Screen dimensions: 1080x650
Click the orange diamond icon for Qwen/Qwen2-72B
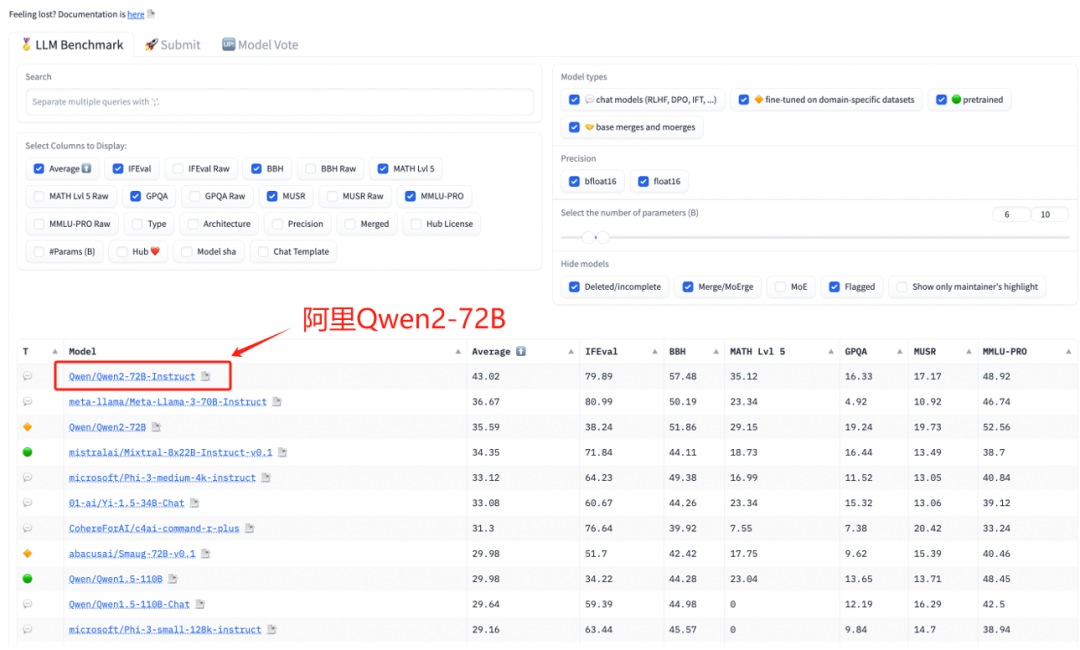point(28,427)
